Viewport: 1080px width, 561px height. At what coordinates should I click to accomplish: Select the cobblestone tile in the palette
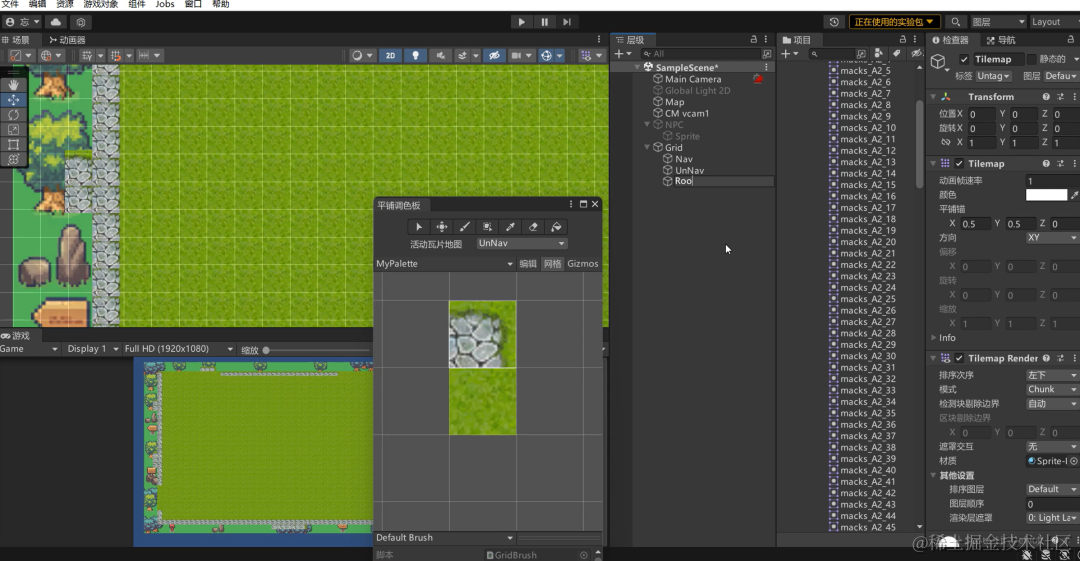point(482,334)
